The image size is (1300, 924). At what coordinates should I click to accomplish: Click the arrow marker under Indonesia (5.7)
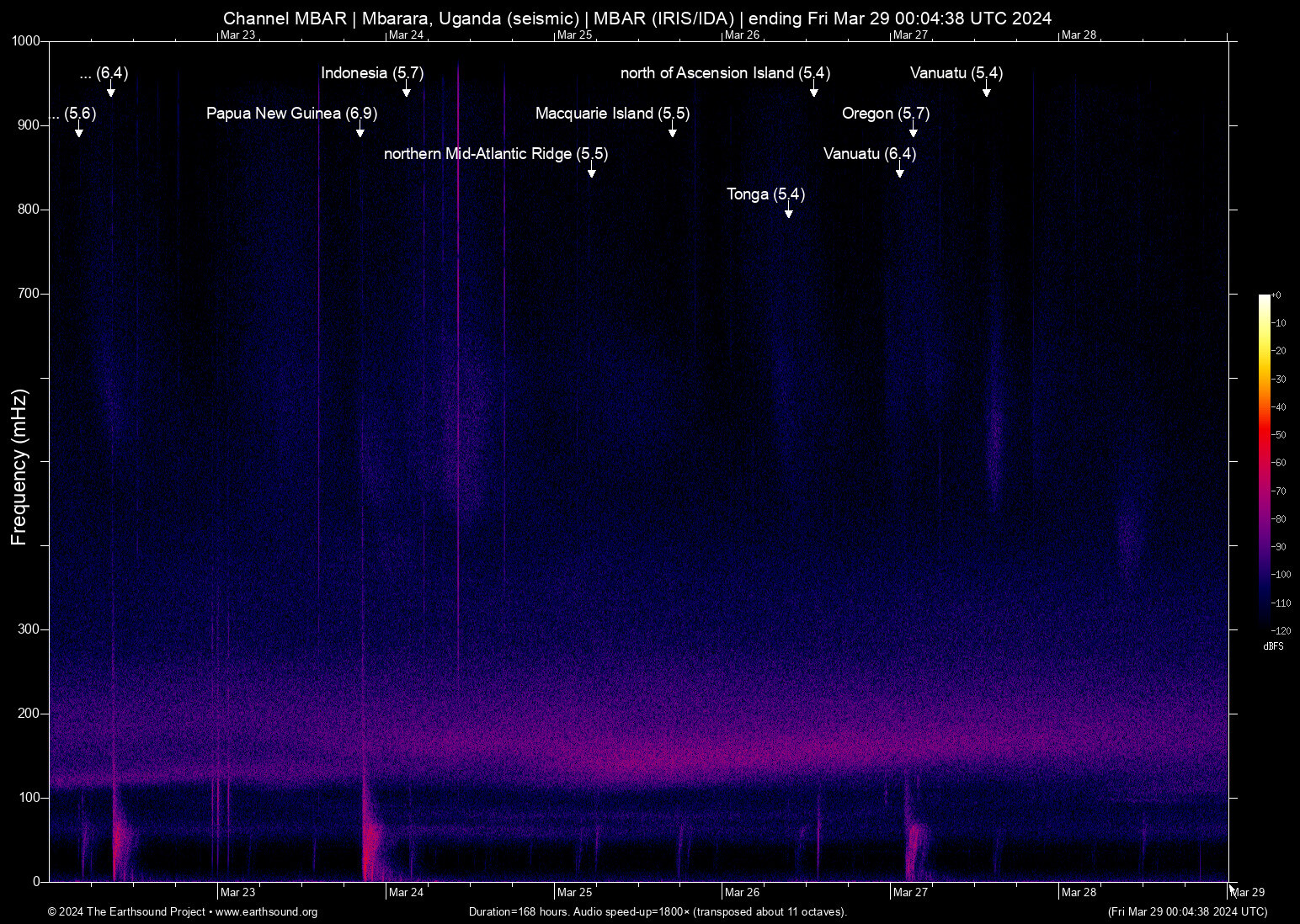pyautogui.click(x=407, y=89)
